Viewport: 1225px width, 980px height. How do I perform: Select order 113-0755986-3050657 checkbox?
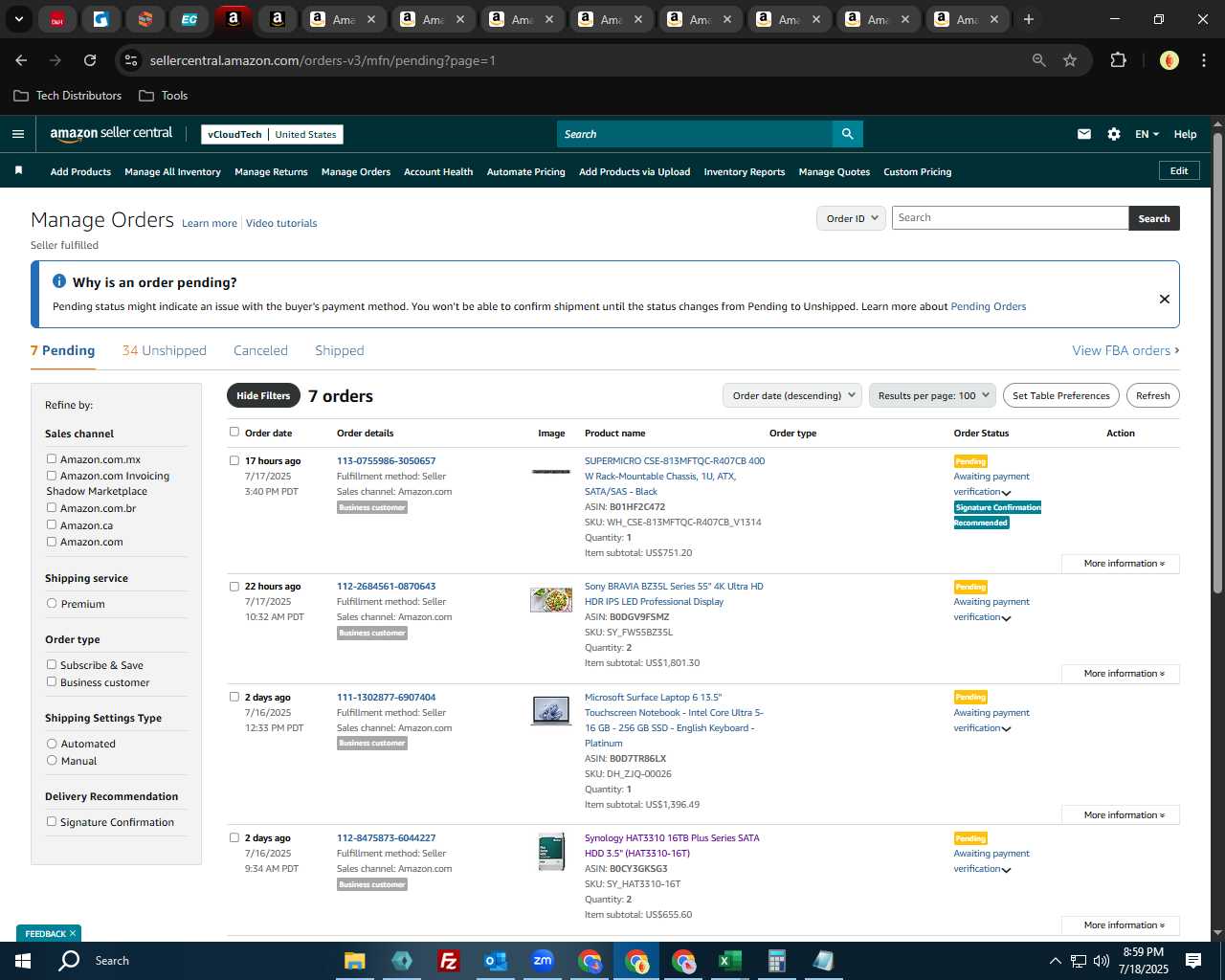(x=234, y=460)
